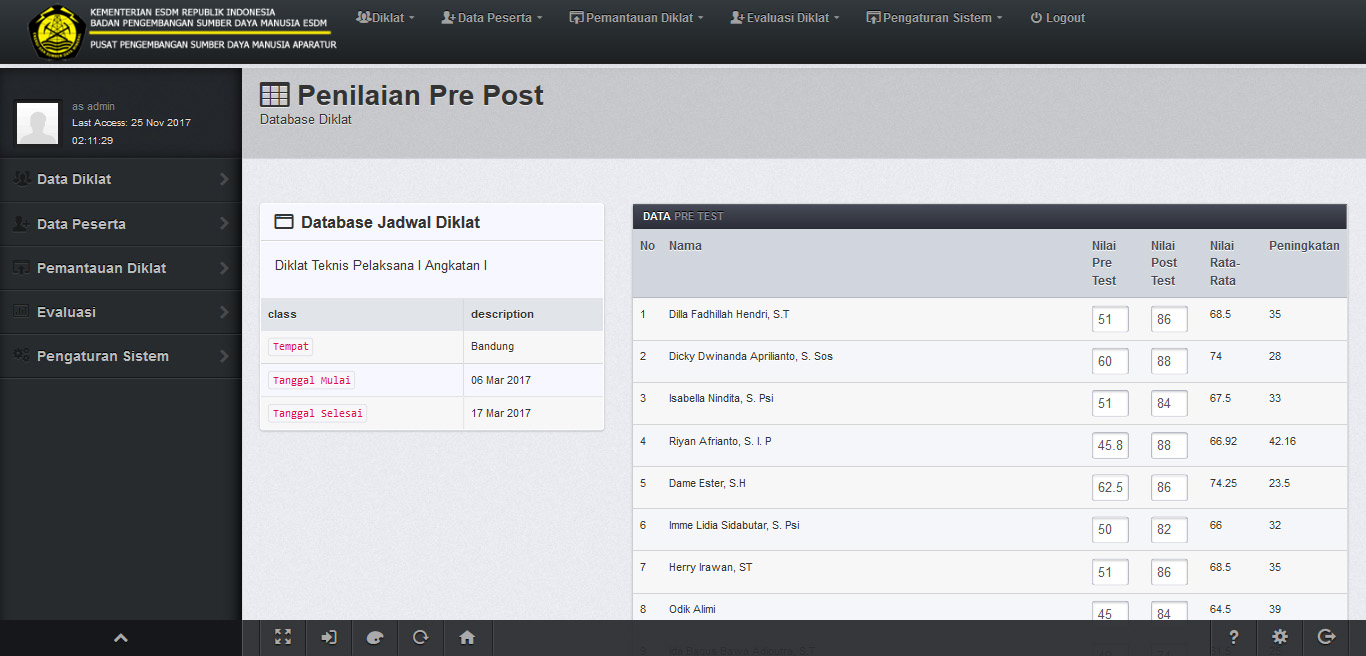The image size is (1366, 656).
Task: Click the sidebar toggle arrow-box icon in bottom toolbar
Action: pyautogui.click(x=329, y=637)
